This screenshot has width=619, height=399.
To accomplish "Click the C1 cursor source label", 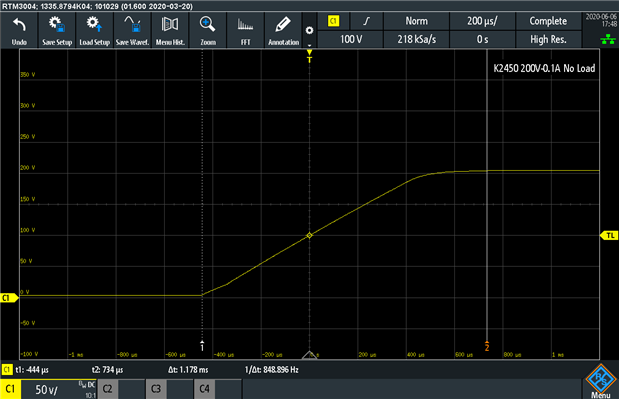I will [x=7, y=370].
